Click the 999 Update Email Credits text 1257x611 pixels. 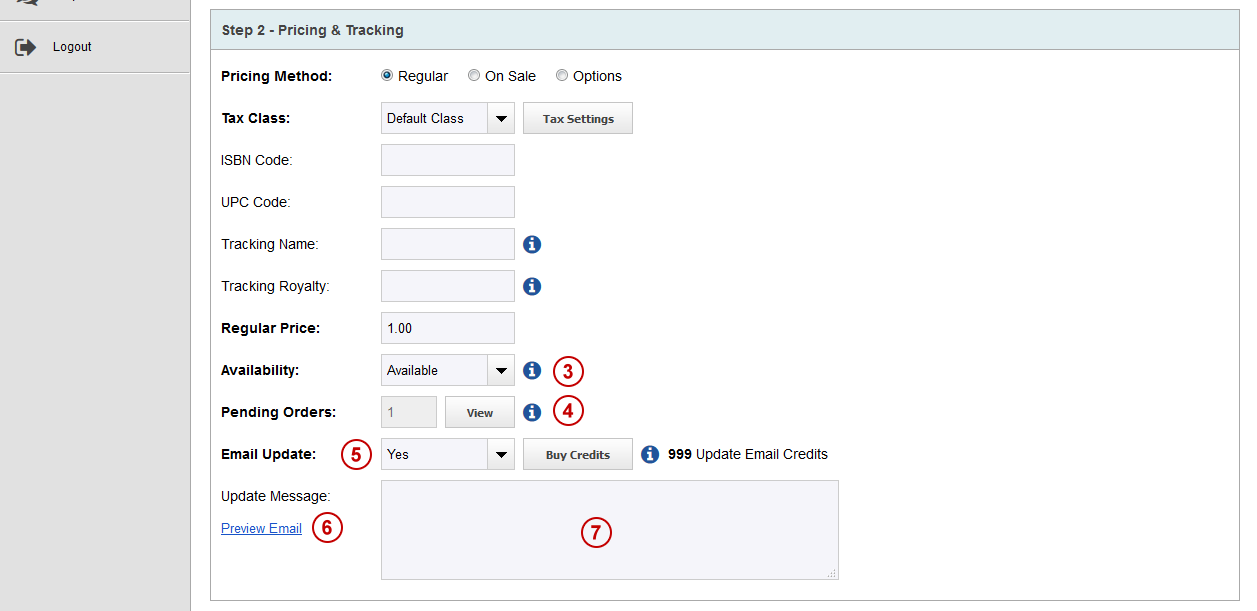748,454
